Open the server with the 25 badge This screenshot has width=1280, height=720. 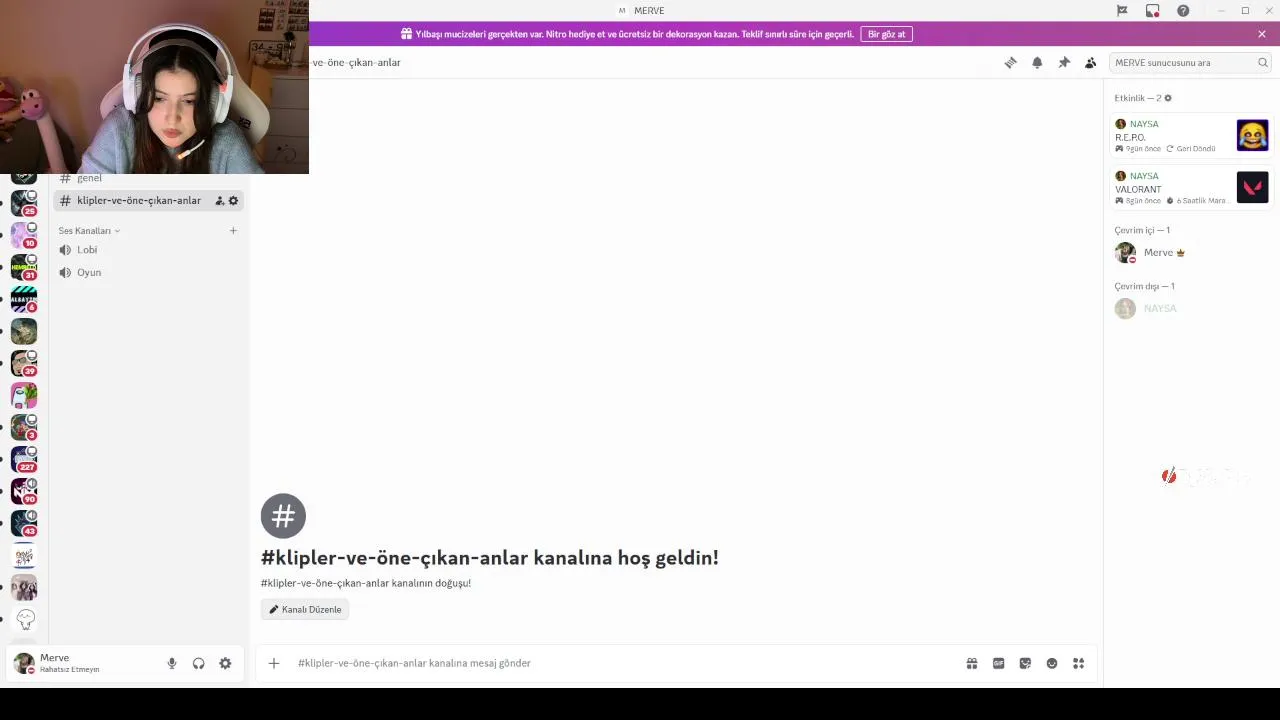click(24, 204)
